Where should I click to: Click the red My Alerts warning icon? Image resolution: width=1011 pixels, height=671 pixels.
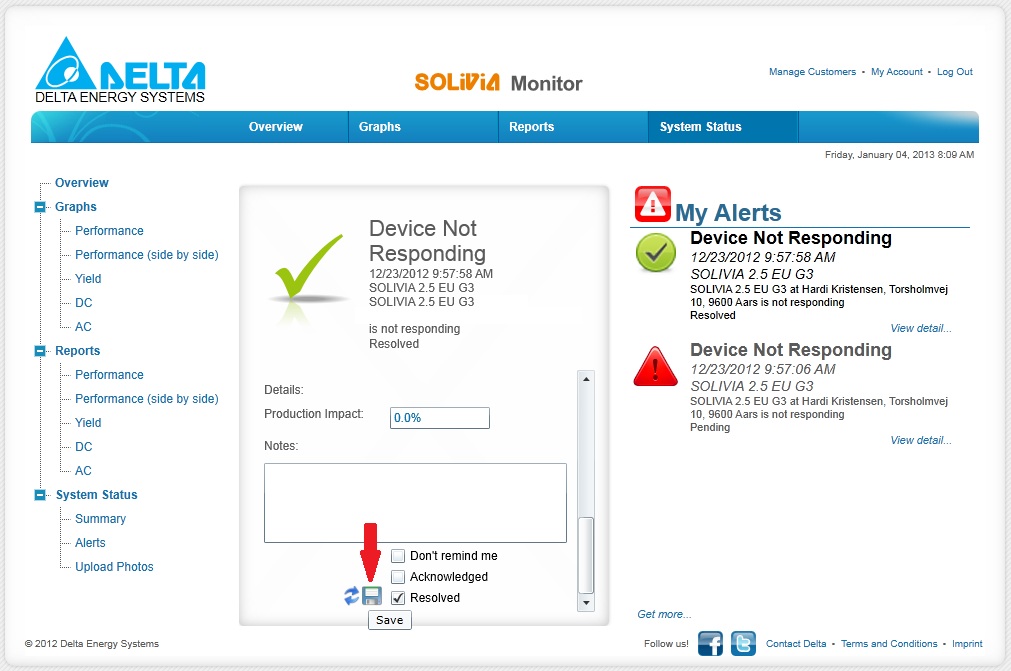(x=653, y=204)
